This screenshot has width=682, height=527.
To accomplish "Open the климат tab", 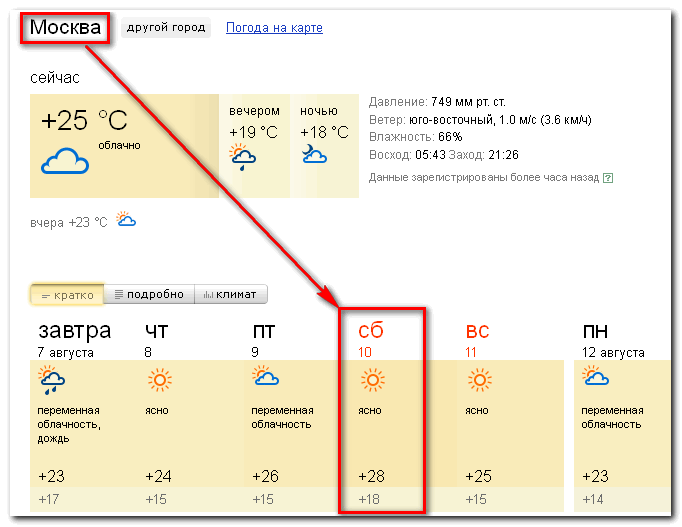I will [231, 294].
